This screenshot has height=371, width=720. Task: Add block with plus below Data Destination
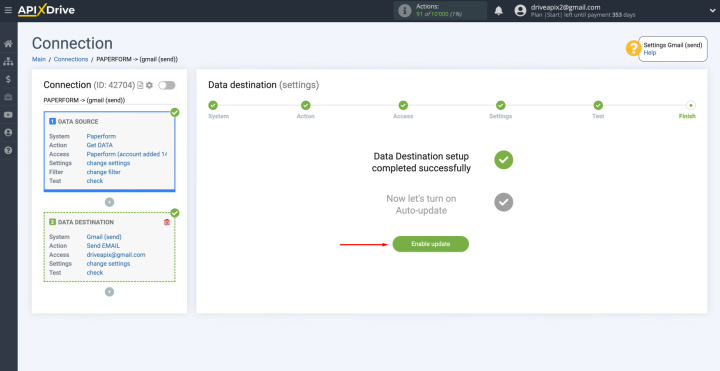109,292
